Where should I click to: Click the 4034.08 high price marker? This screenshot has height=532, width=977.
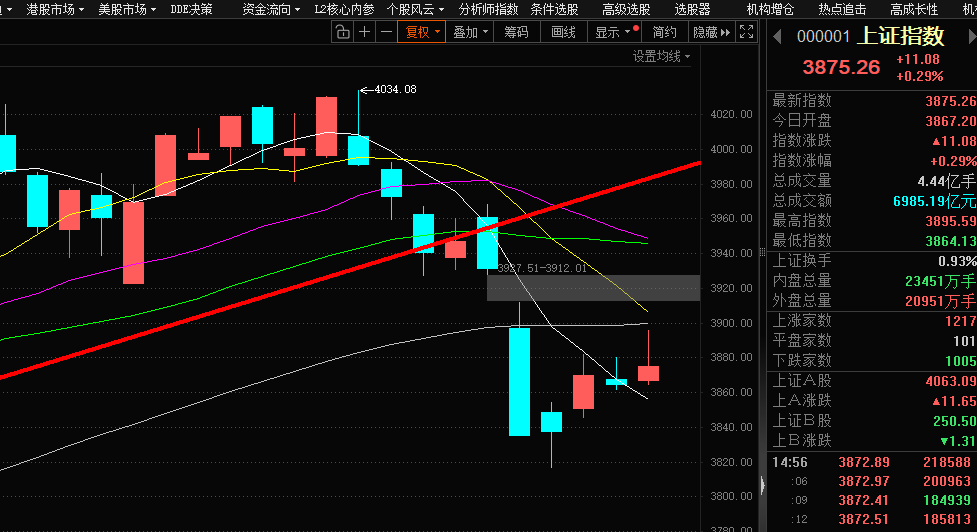394,90
